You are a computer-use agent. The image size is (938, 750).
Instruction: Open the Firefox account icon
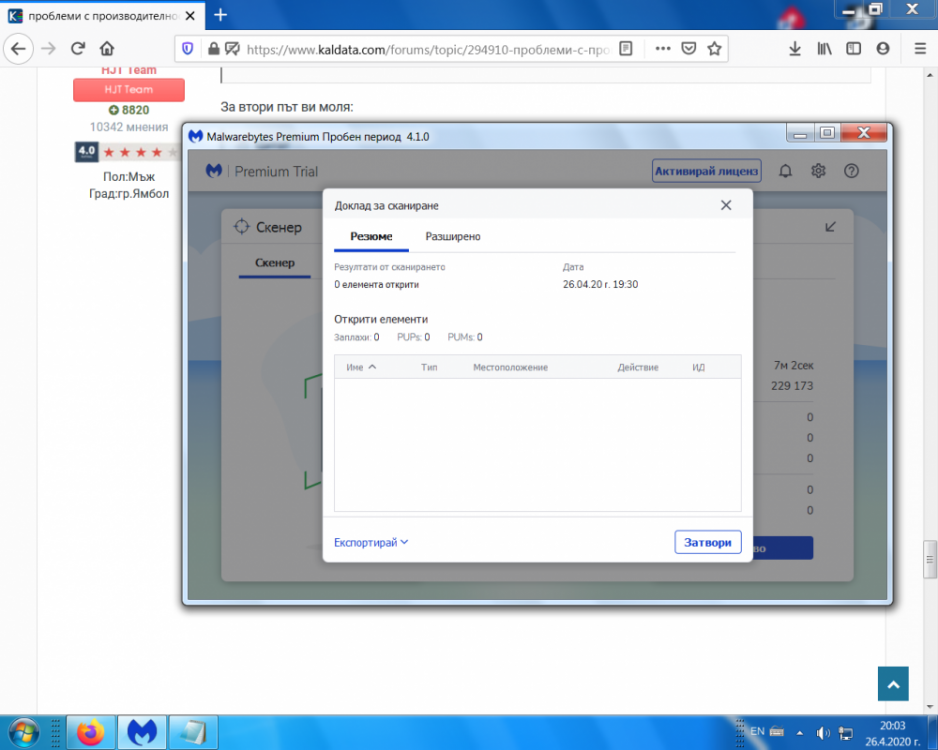coord(883,48)
